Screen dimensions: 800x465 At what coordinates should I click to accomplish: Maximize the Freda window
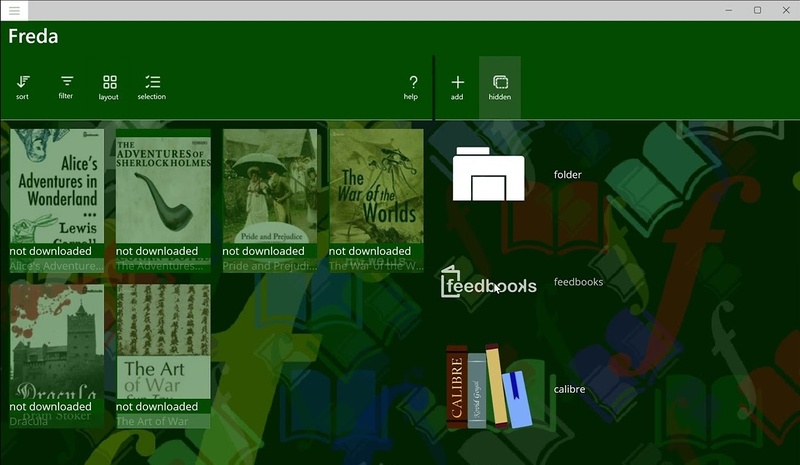[x=757, y=10]
